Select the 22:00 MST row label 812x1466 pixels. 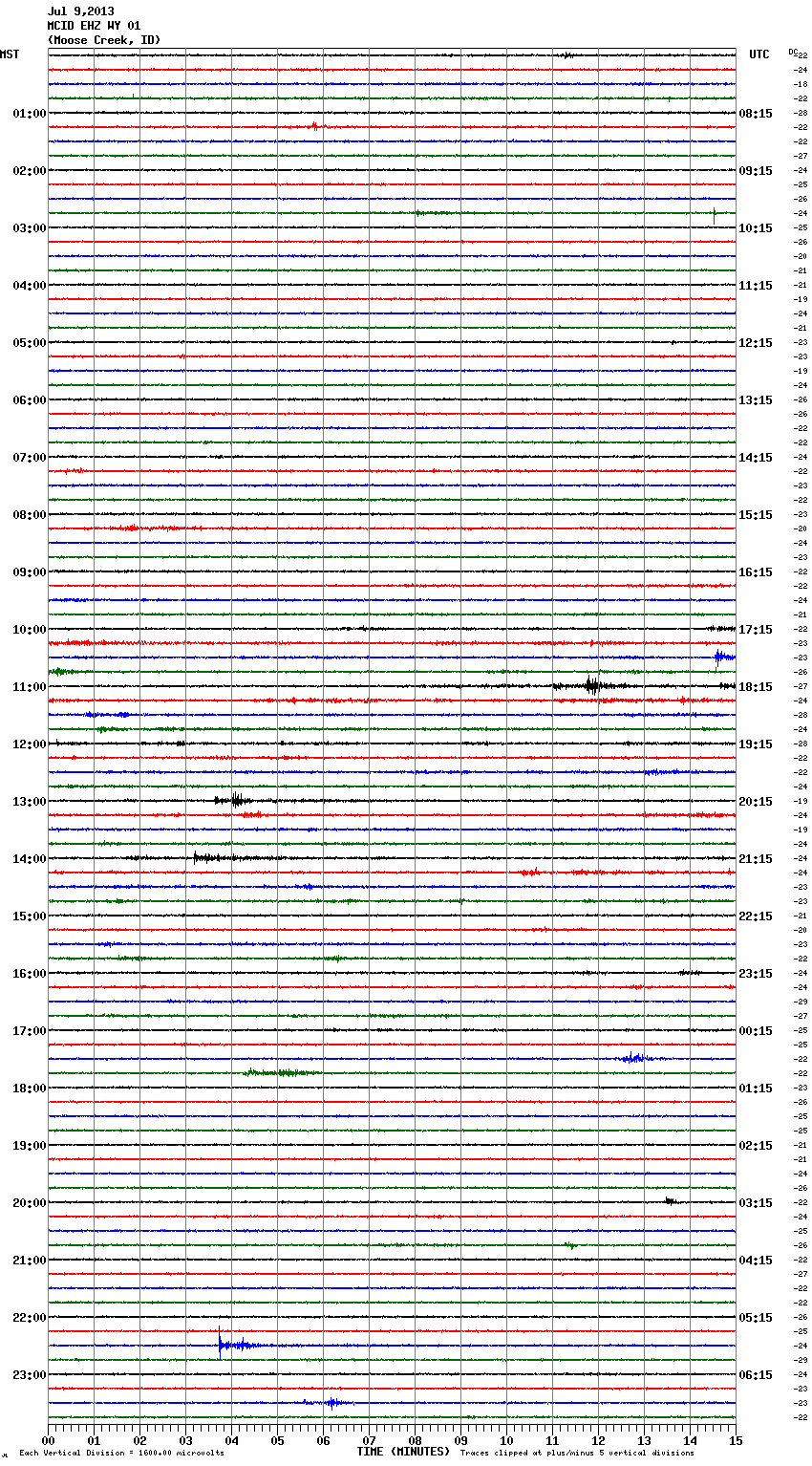pos(29,1318)
